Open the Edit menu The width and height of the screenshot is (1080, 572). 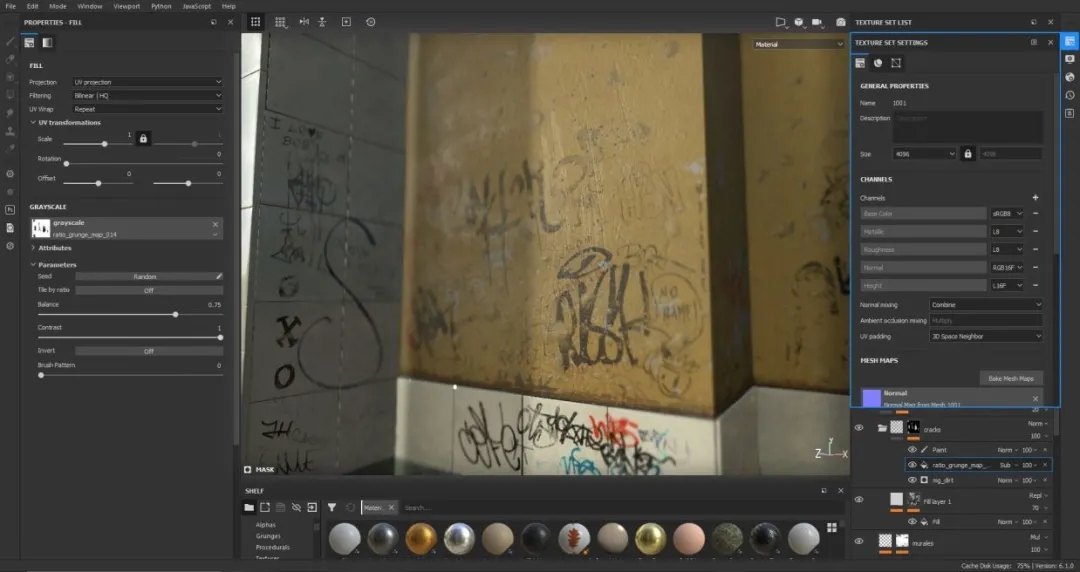(x=32, y=6)
